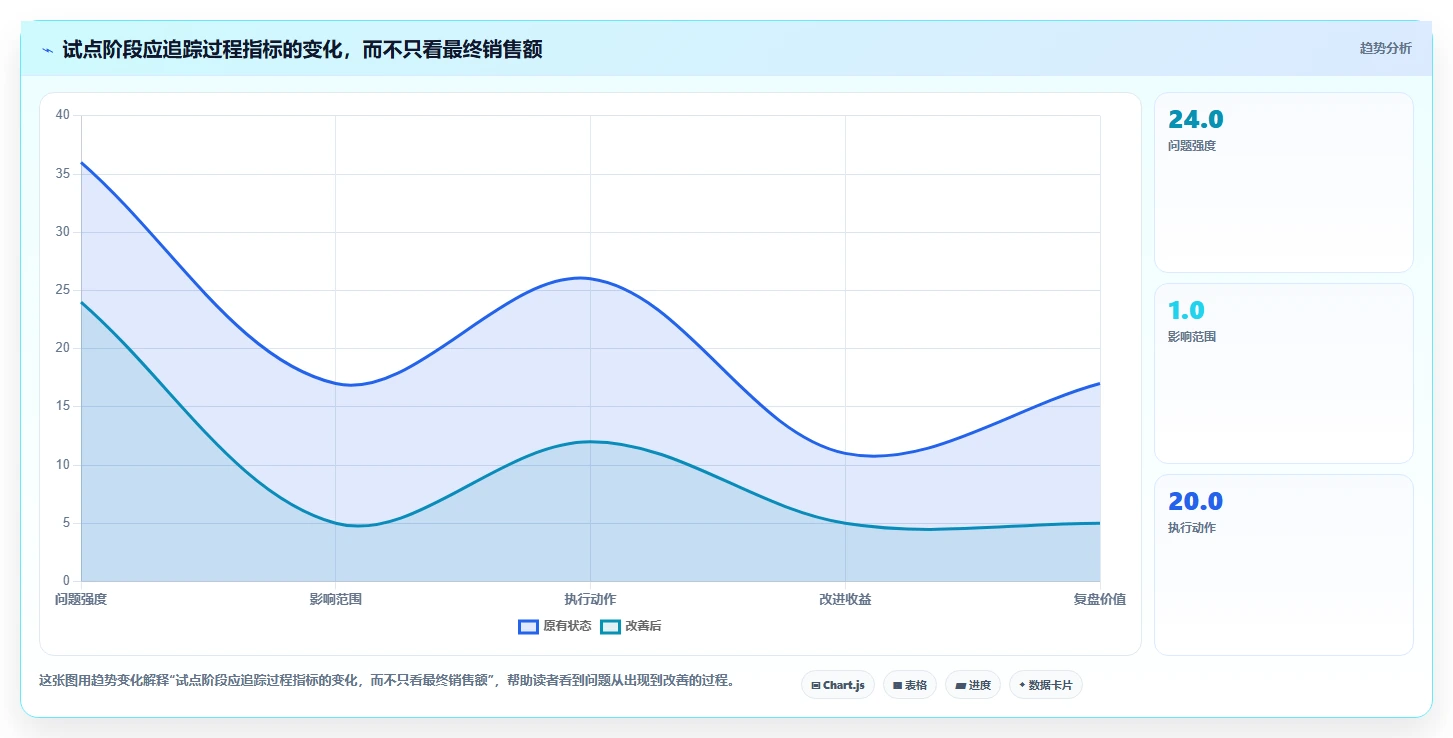The width and height of the screenshot is (1453, 738).
Task: Click the 影响范围 x-axis label
Action: (x=336, y=599)
